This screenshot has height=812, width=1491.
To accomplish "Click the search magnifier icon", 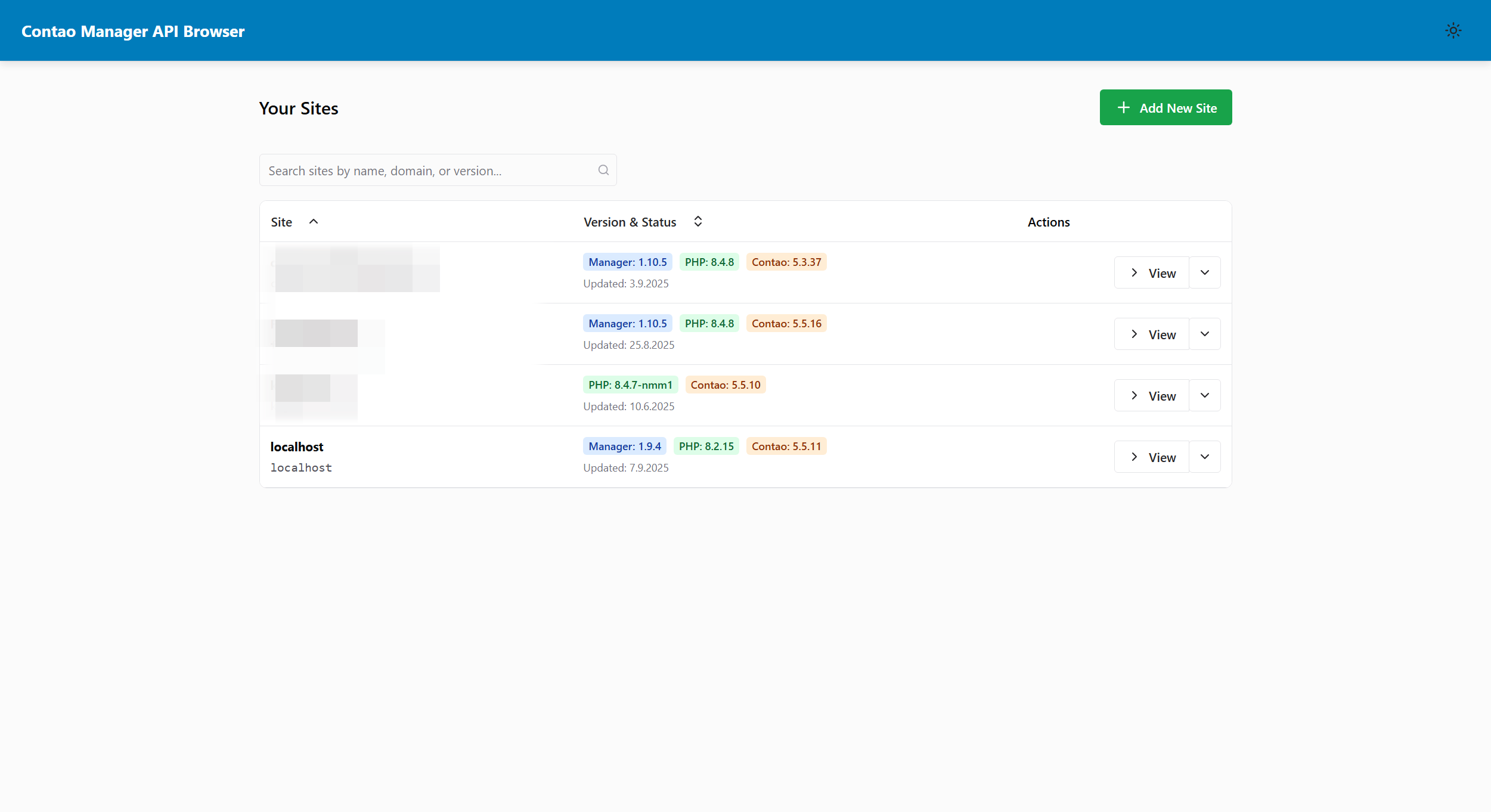I will click(x=603, y=170).
